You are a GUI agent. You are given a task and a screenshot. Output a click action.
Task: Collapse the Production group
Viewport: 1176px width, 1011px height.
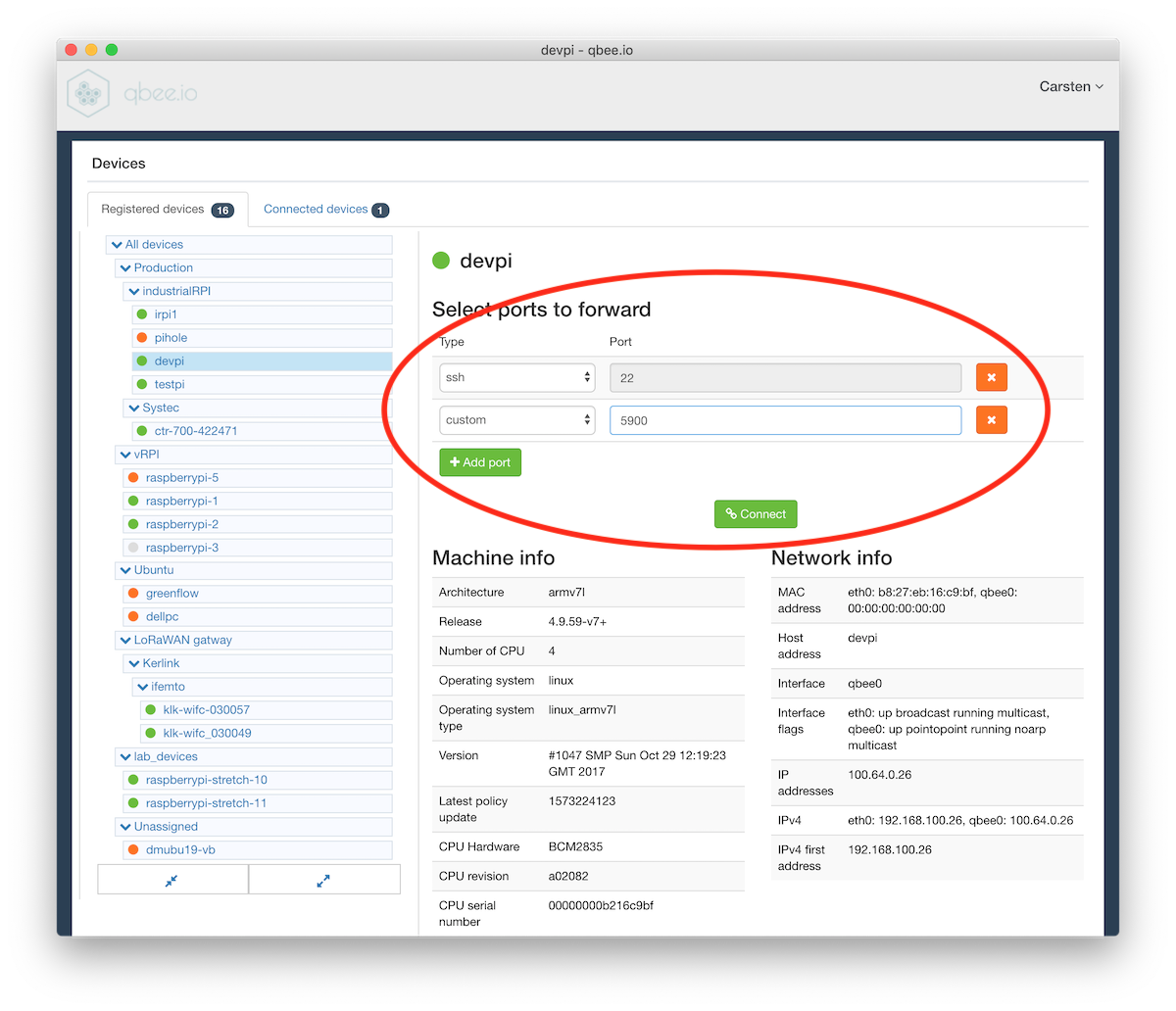125,267
